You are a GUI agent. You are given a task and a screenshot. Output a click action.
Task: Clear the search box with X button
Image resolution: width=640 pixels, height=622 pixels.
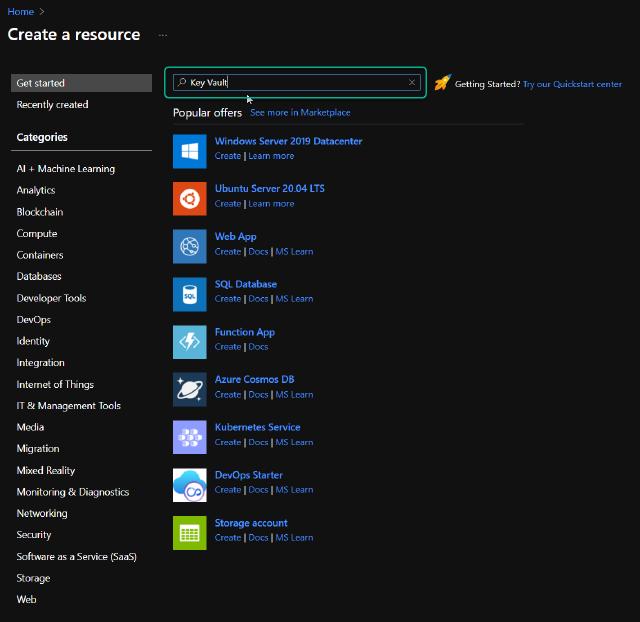[x=412, y=83]
